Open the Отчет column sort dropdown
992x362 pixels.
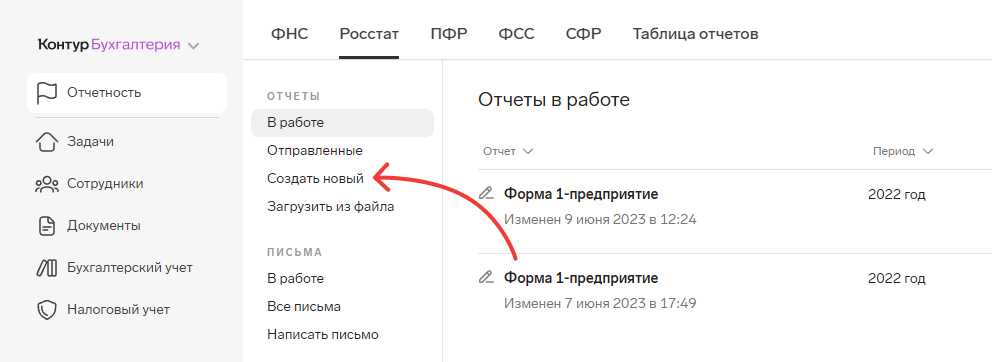tap(508, 151)
